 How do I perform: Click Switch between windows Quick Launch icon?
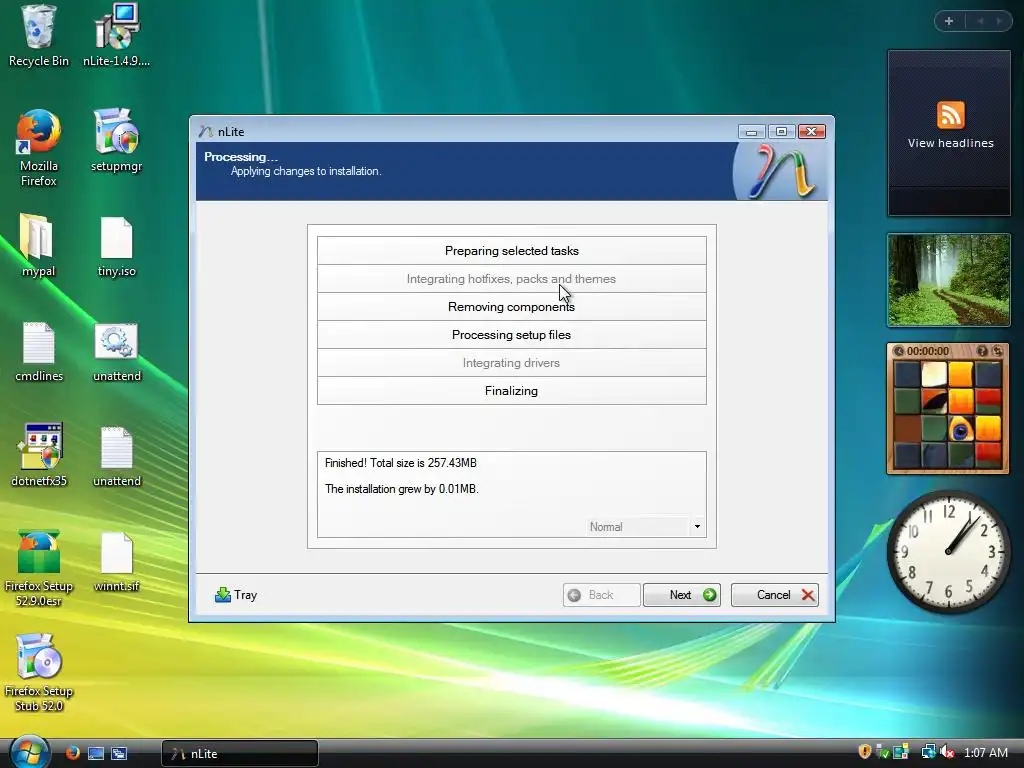pyautogui.click(x=119, y=753)
